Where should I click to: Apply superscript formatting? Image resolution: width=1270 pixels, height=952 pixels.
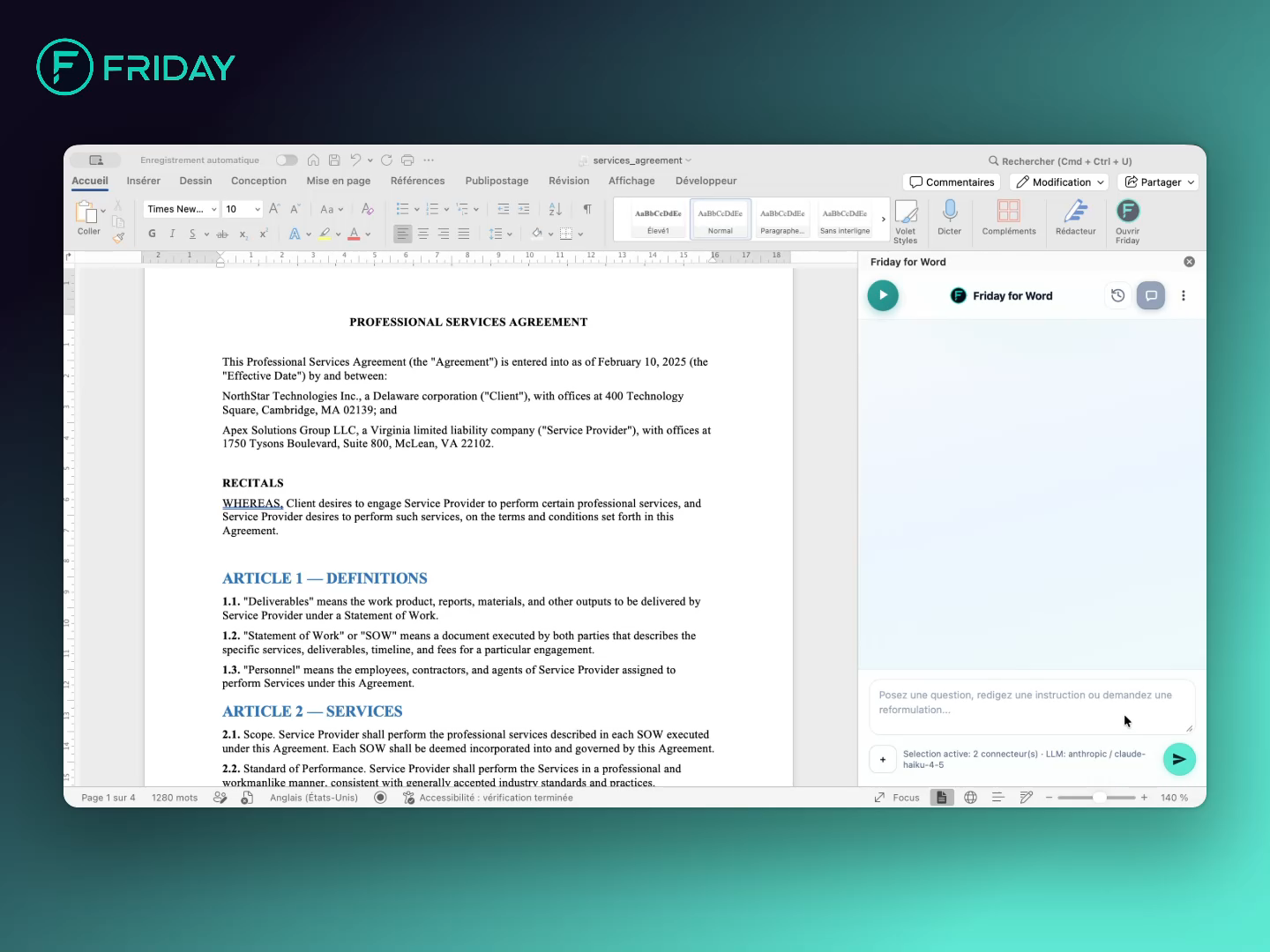click(264, 234)
